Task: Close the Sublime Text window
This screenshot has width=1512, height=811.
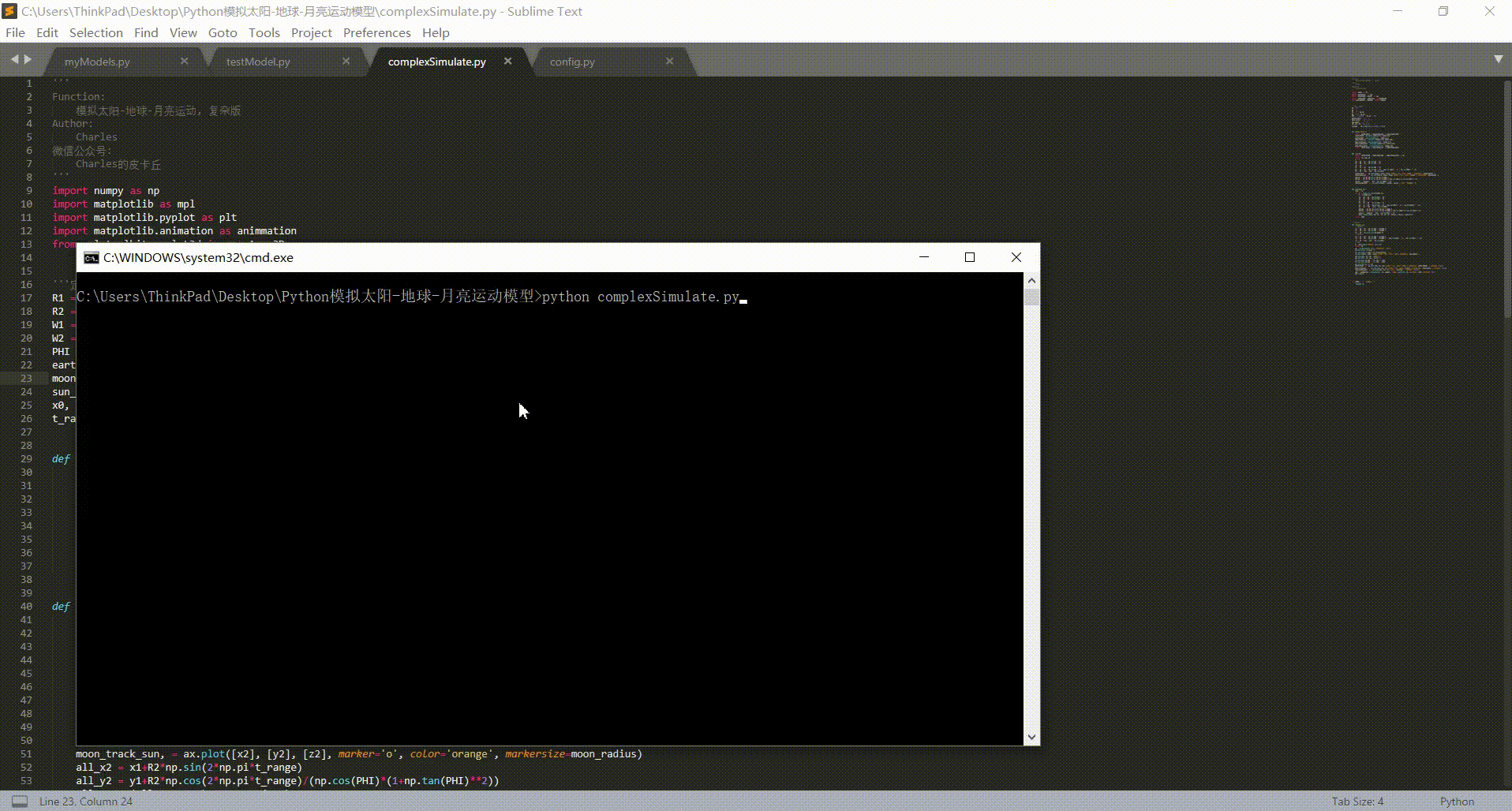Action: [x=1489, y=11]
